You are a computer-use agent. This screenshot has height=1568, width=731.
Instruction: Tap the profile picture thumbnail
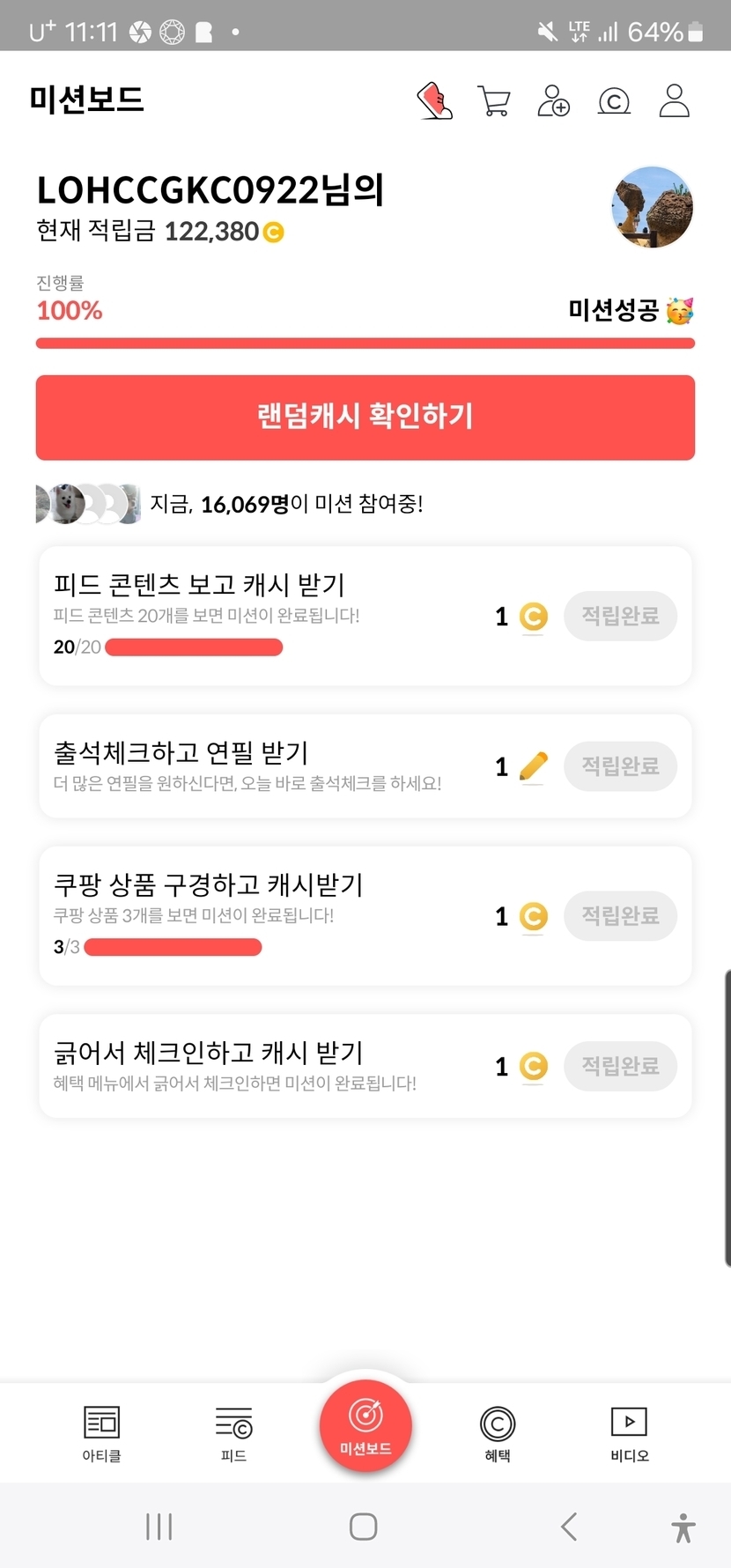point(652,208)
